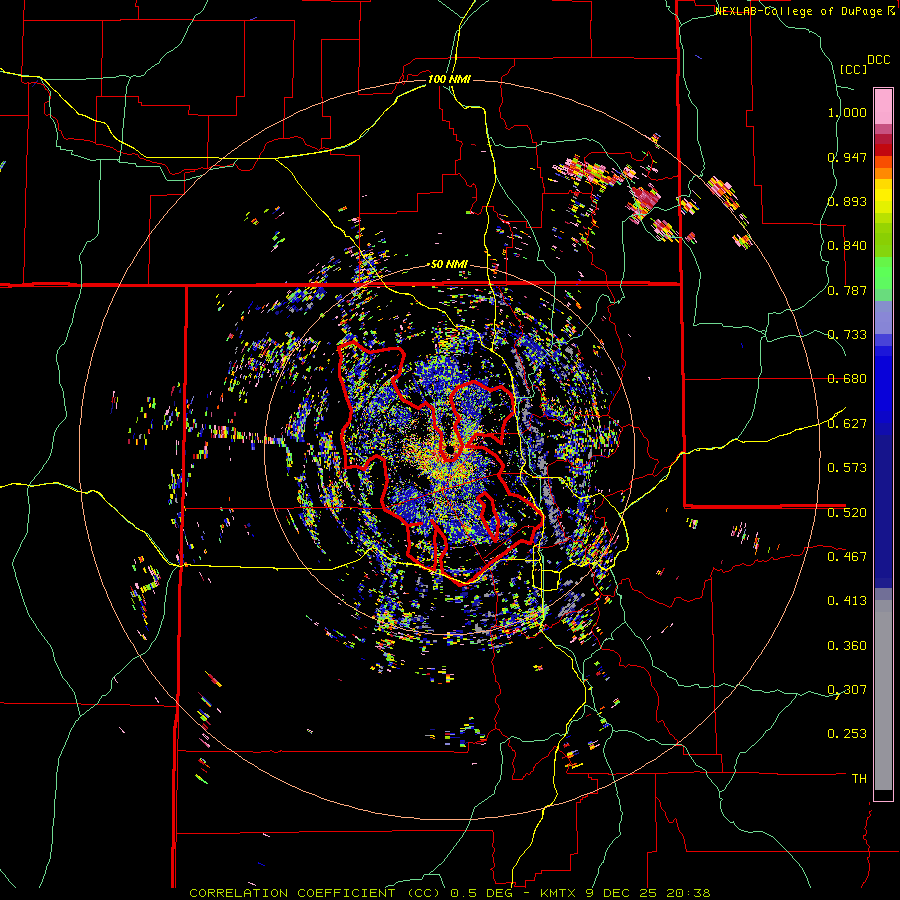This screenshot has height=900, width=900.
Task: Click the 100 NMI range ring label
Action: (449, 79)
